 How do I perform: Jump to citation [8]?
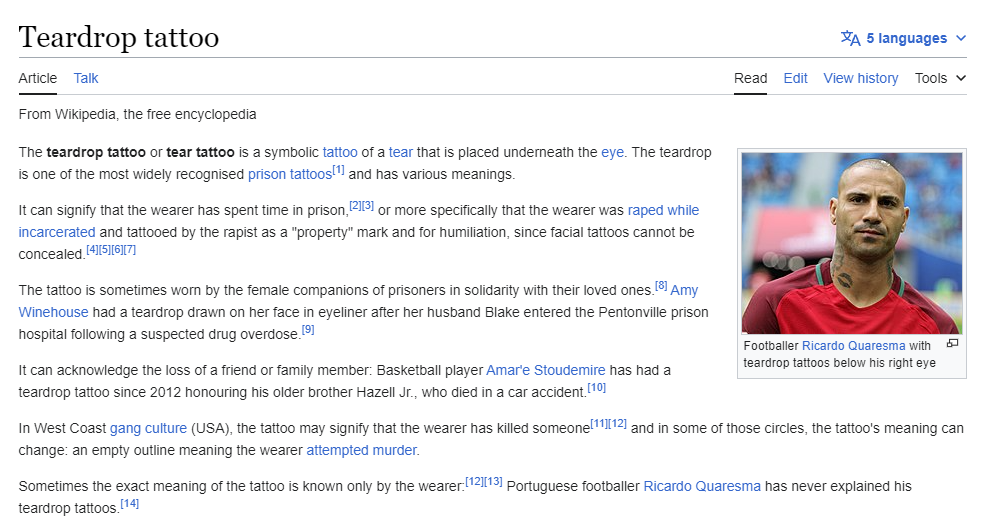(661, 286)
